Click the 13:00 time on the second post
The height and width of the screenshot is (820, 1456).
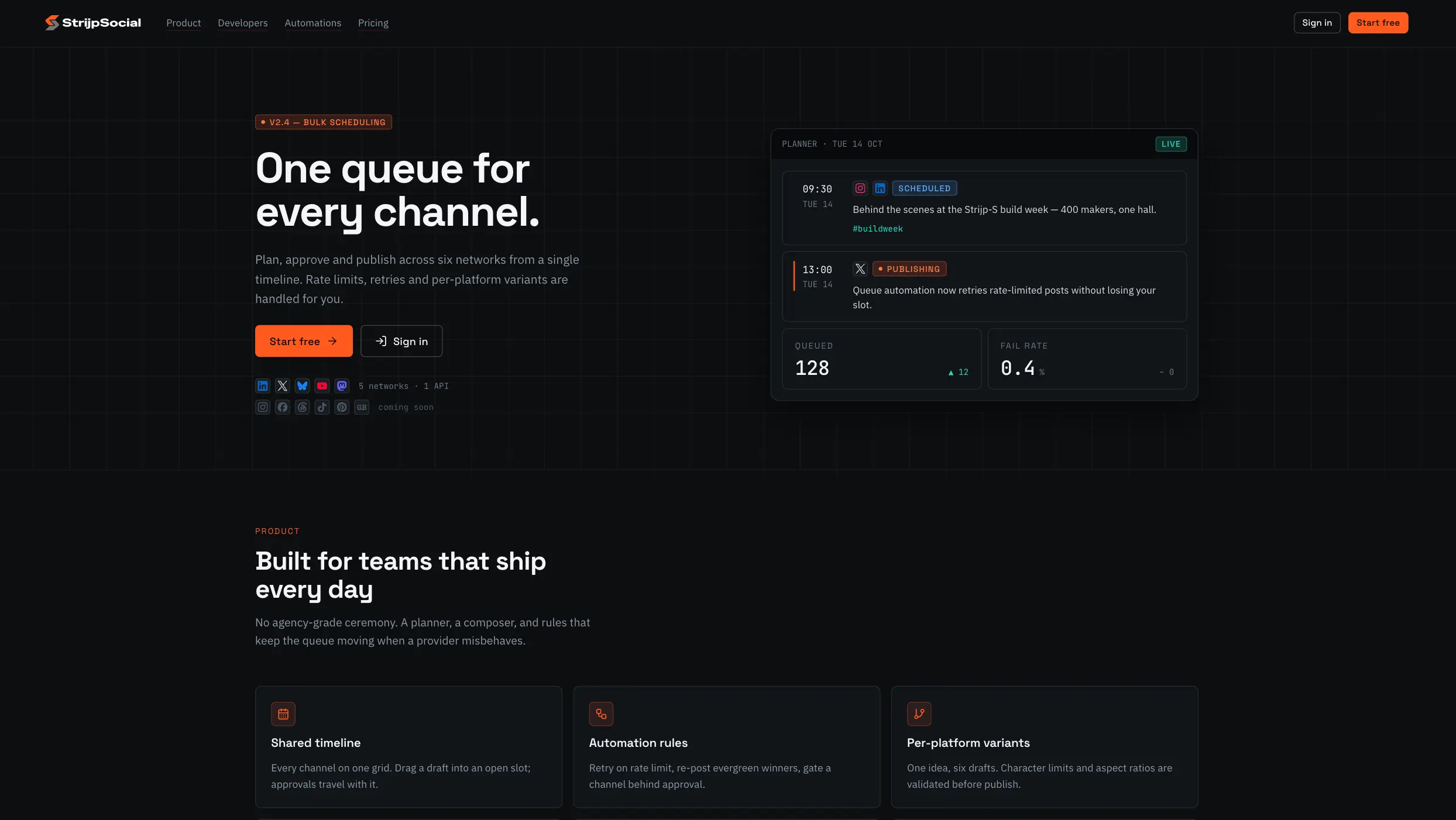[817, 270]
